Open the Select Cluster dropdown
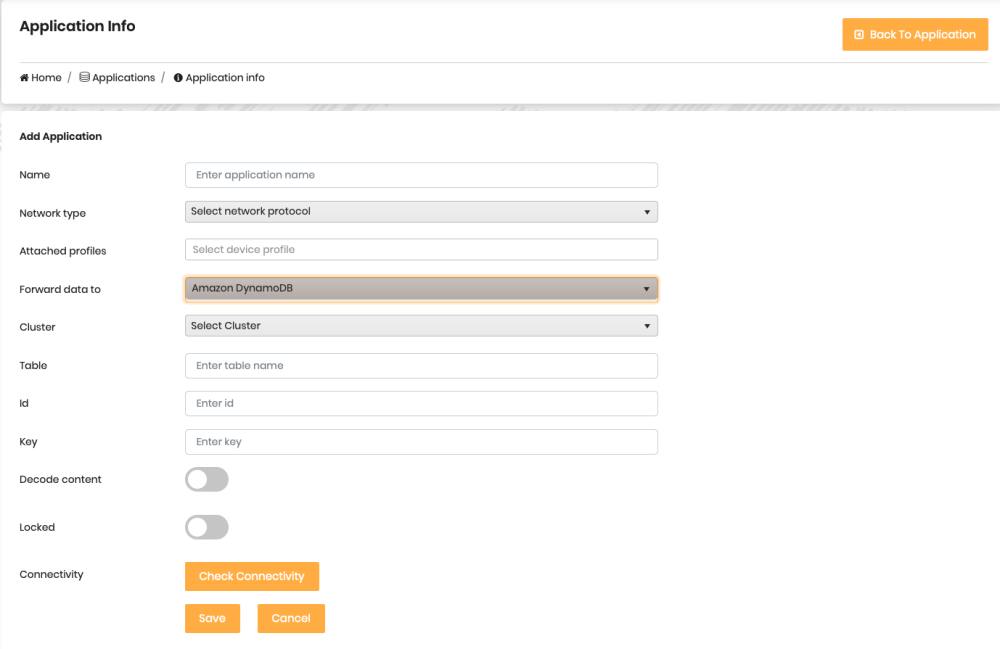1000x649 pixels. (x=421, y=326)
